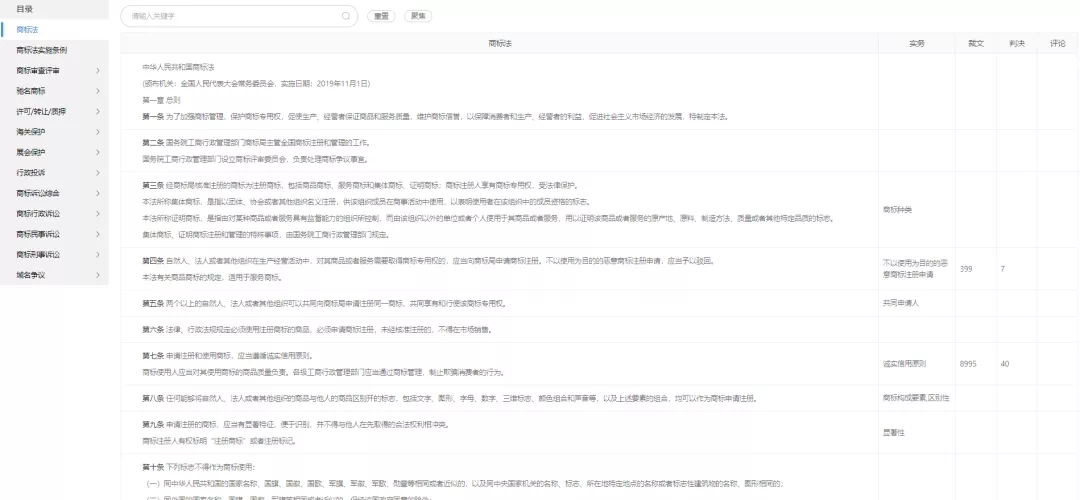The height and width of the screenshot is (500, 1080).
Task: Click the 颁布机关 issuing authority line
Action: coord(256,83)
